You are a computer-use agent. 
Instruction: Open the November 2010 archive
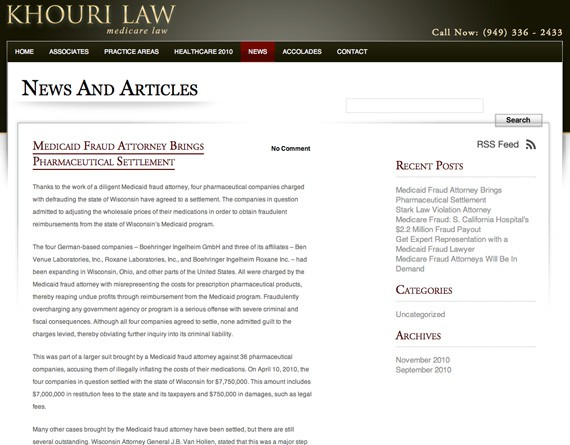coord(422,360)
